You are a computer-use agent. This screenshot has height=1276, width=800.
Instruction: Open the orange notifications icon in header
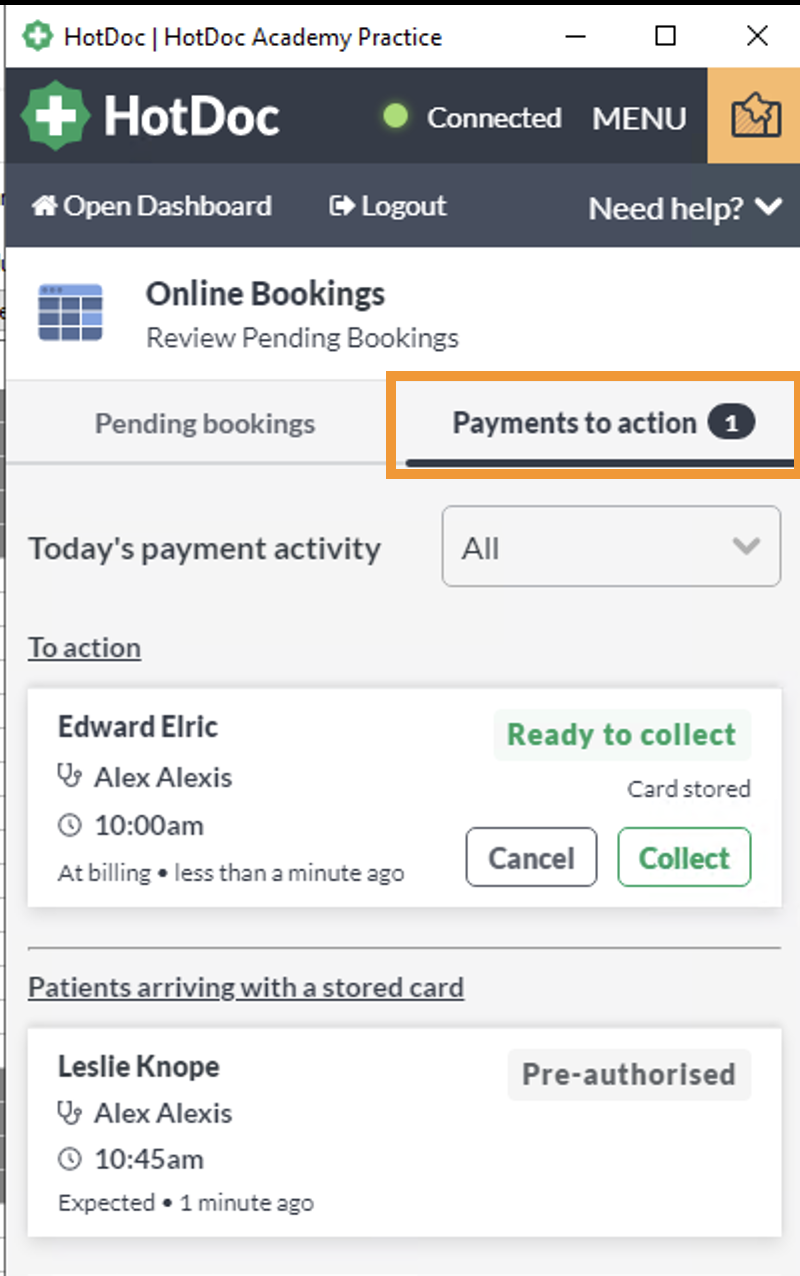(x=755, y=116)
